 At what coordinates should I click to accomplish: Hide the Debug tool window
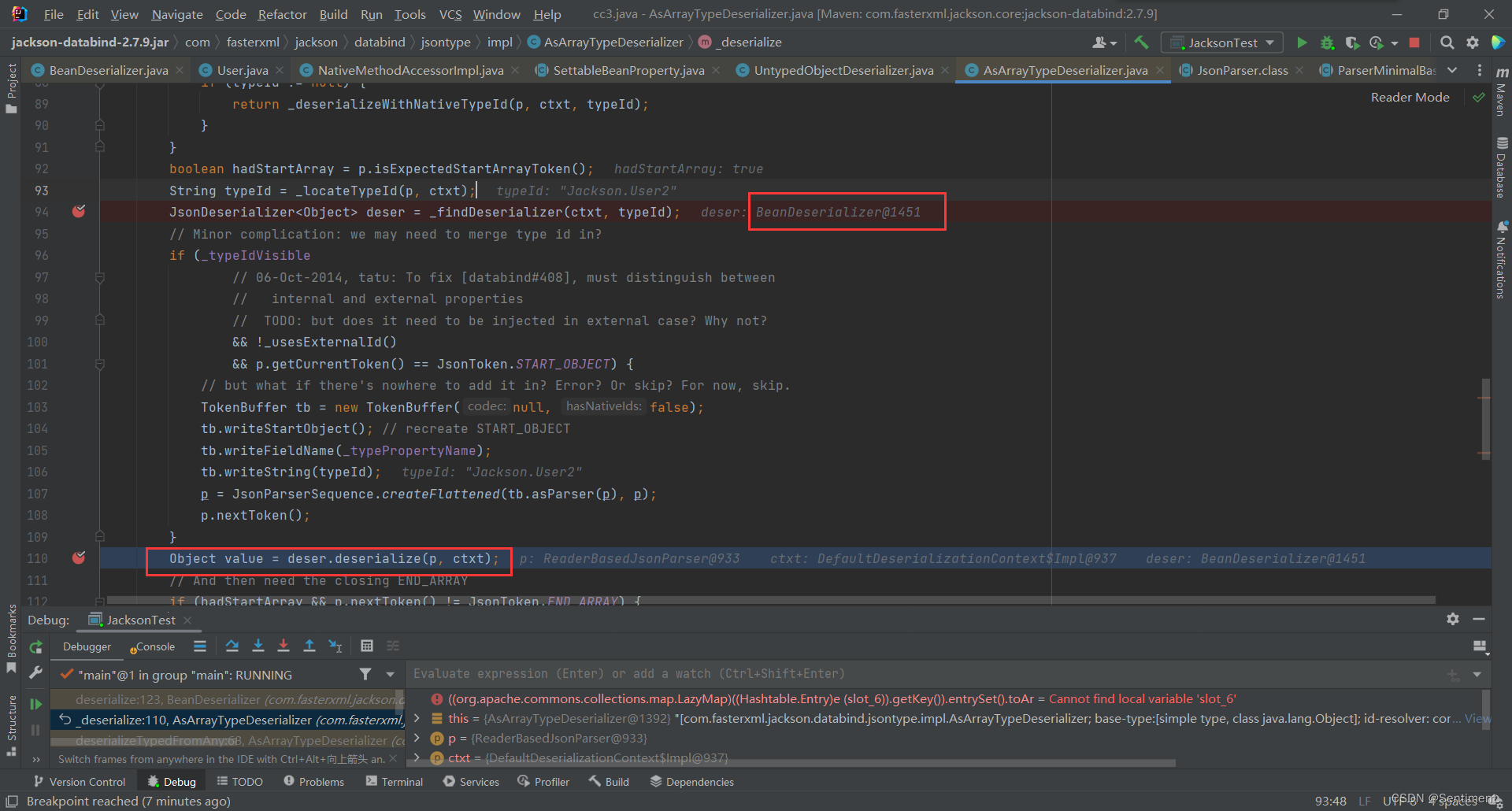tap(1479, 619)
